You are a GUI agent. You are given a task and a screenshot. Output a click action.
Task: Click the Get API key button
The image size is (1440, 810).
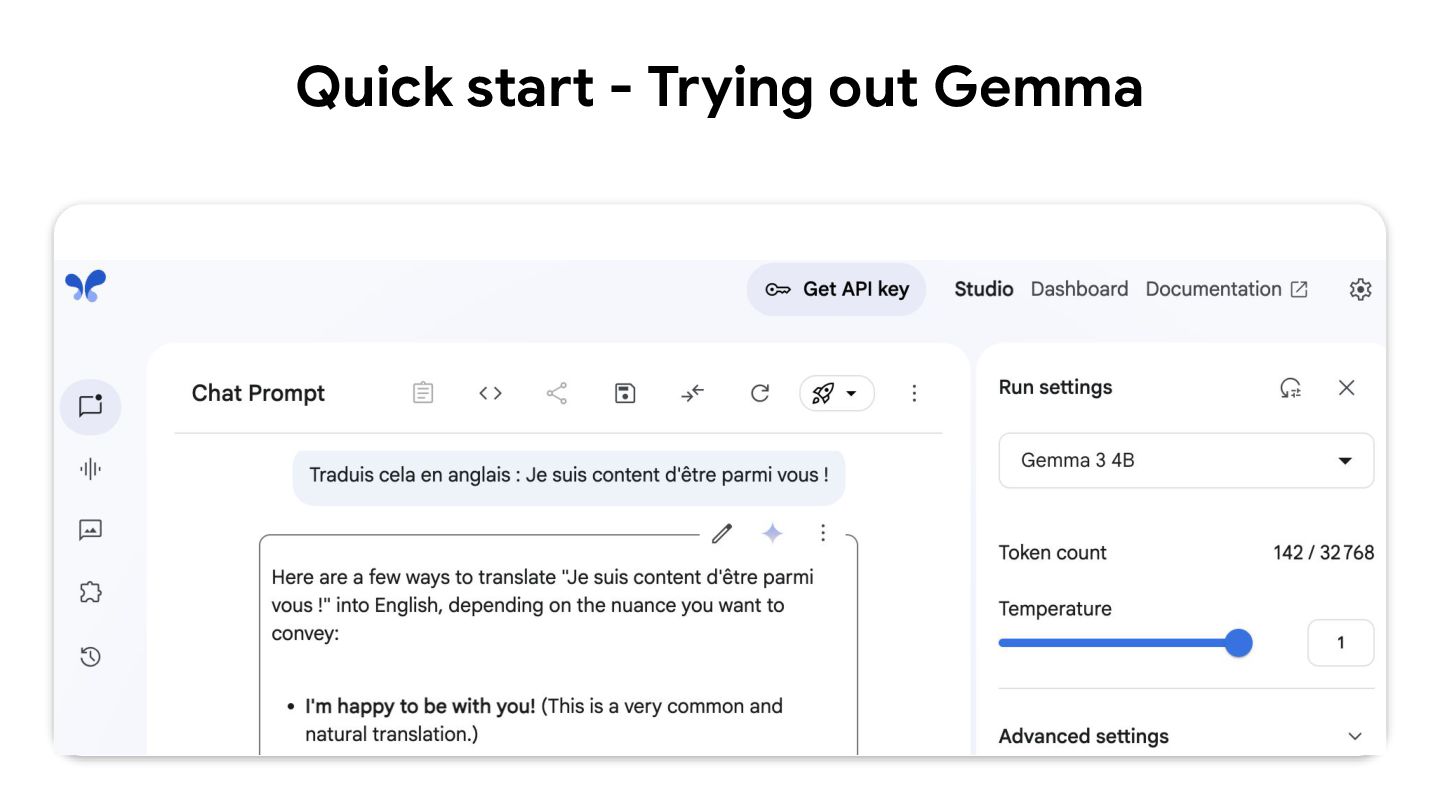click(836, 289)
